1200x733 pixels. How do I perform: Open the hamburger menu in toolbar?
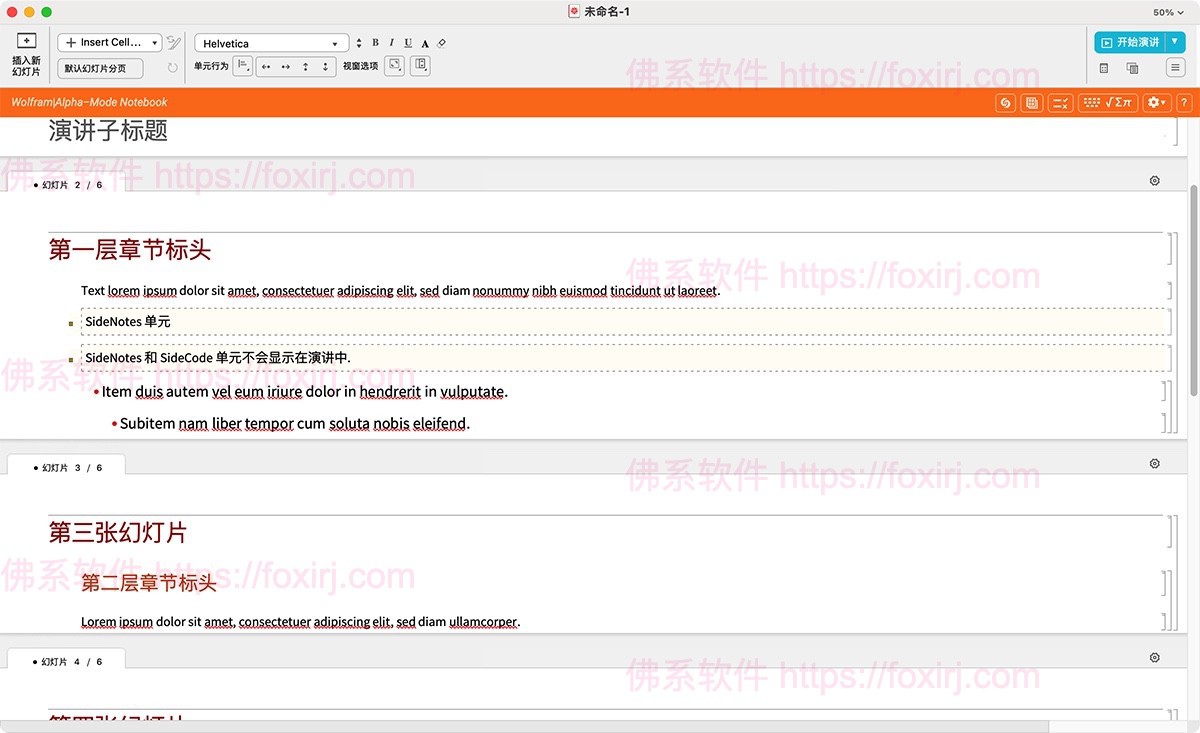1175,68
